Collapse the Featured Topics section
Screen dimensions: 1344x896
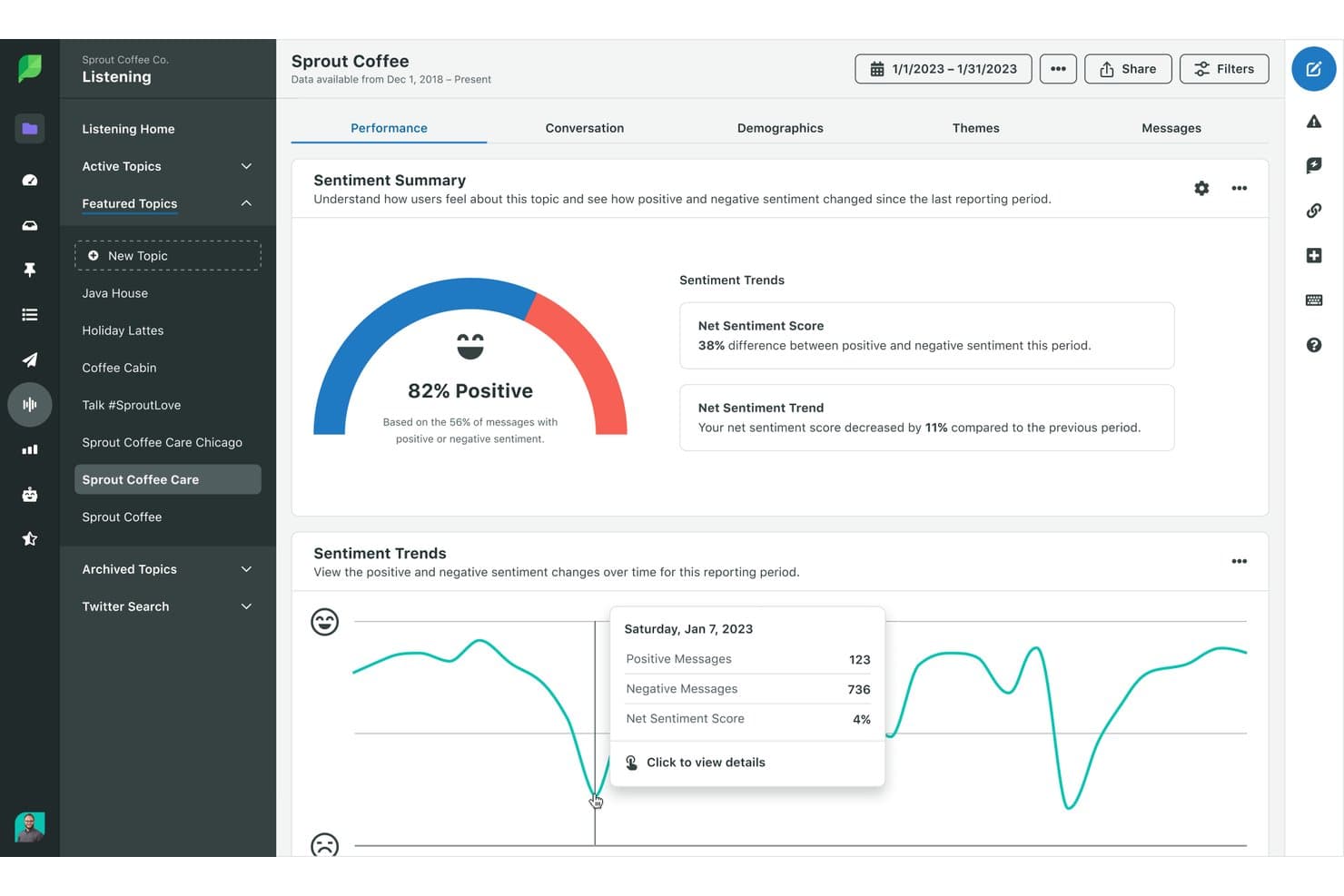click(x=167, y=203)
